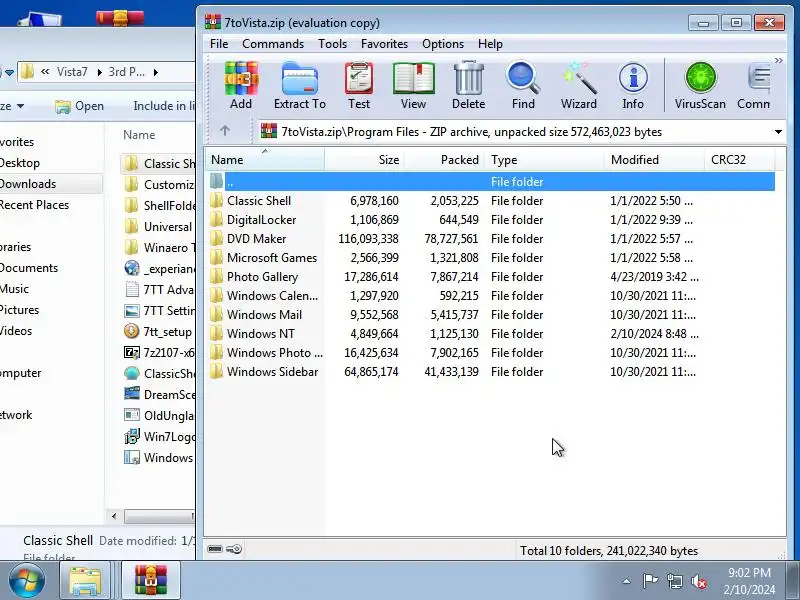Select the DigitalLocker folder icon
Viewport: 800px width, 600px height.
coord(216,220)
